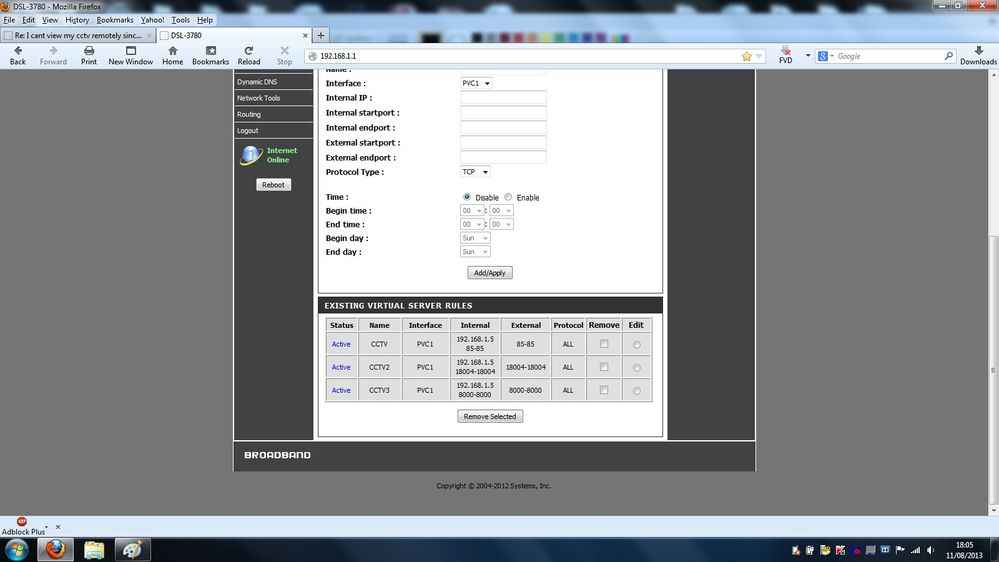The image size is (999, 562).
Task: Open the Tools menu
Action: coord(180,20)
